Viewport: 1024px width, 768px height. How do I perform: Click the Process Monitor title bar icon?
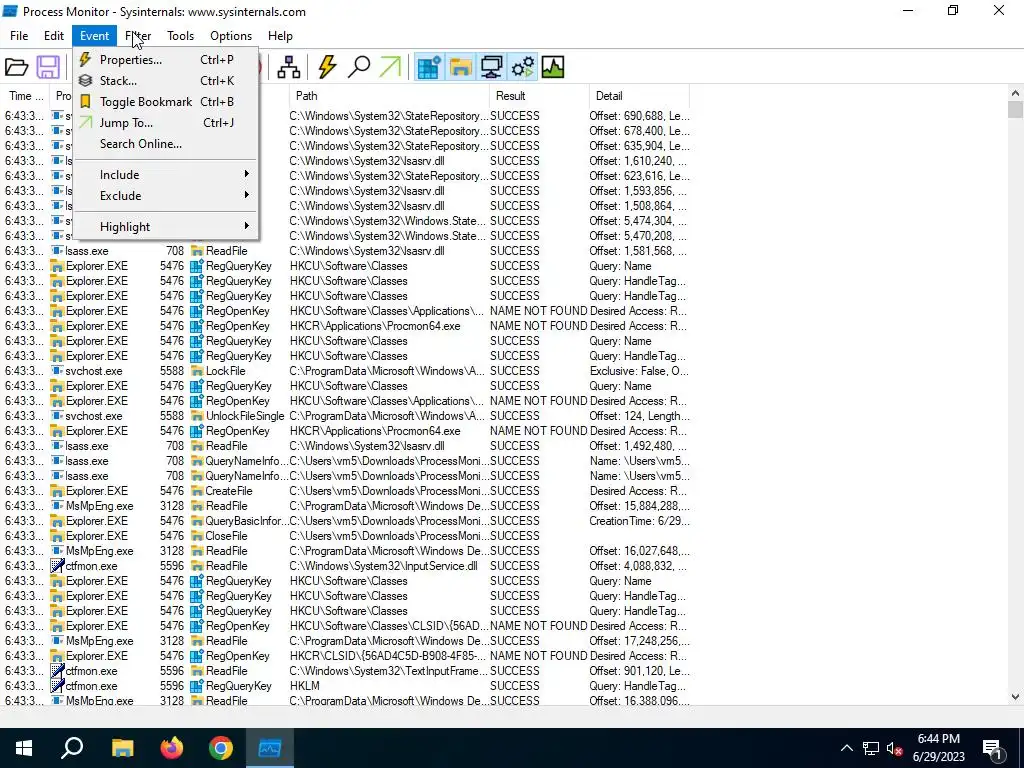(x=10, y=11)
